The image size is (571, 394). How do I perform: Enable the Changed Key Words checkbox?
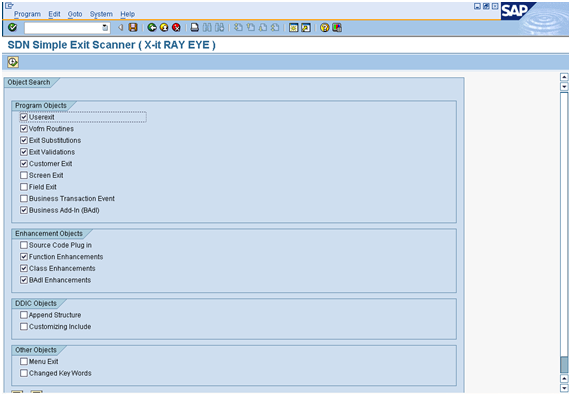point(24,373)
